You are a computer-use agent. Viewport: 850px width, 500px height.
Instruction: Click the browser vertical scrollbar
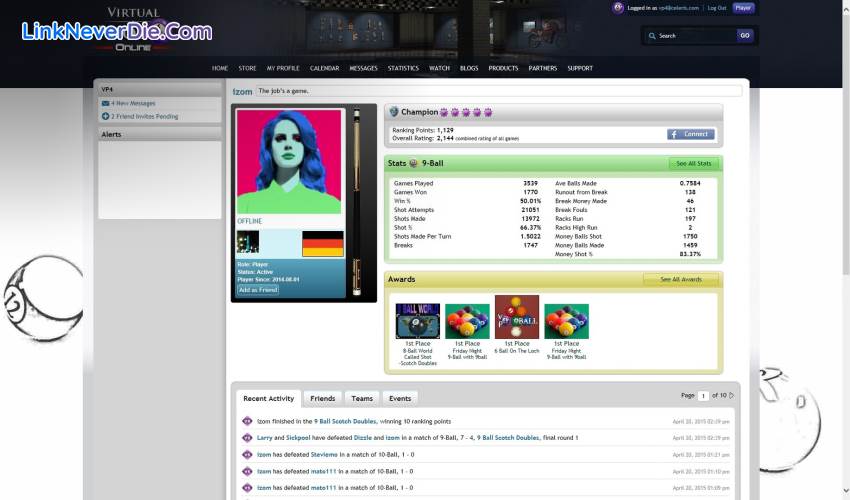845,250
